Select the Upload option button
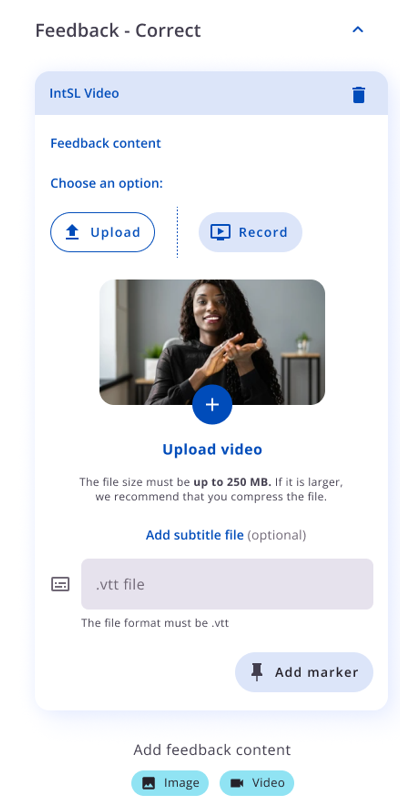The image size is (400, 798). coord(102,232)
